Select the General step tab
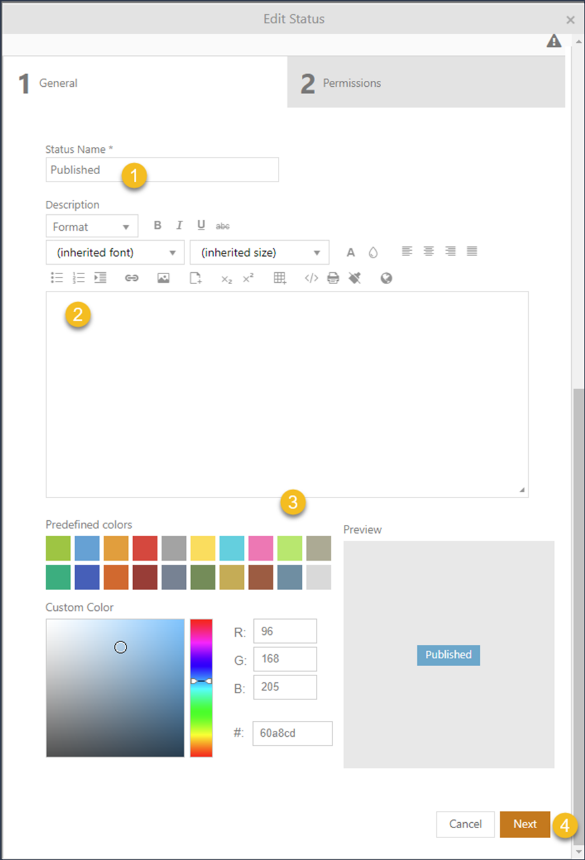Screen dimensions: 585x860 (145, 82)
